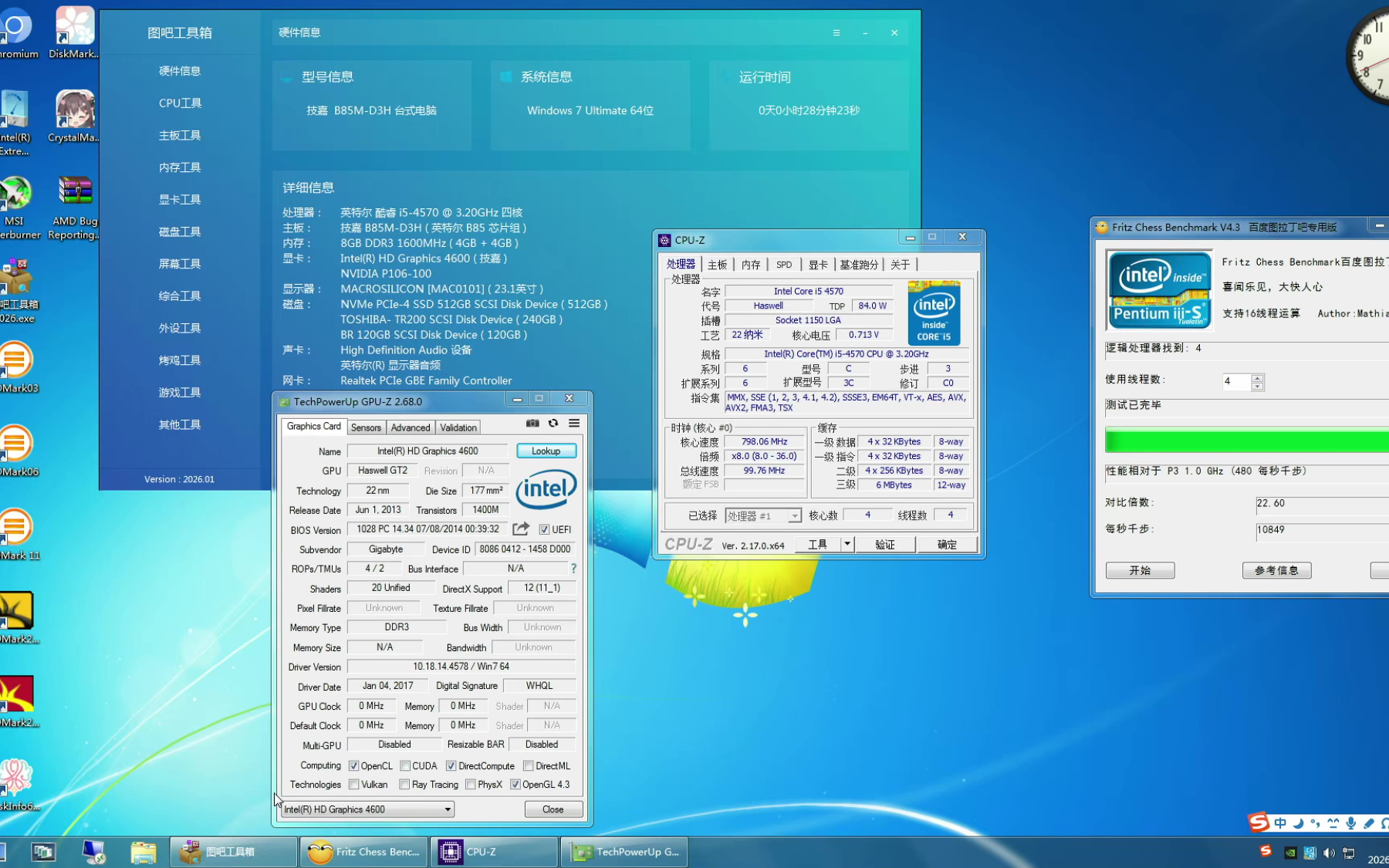Select 烤鸡工具 in the toolbox sidebar
This screenshot has height=868, width=1389.
tap(180, 360)
